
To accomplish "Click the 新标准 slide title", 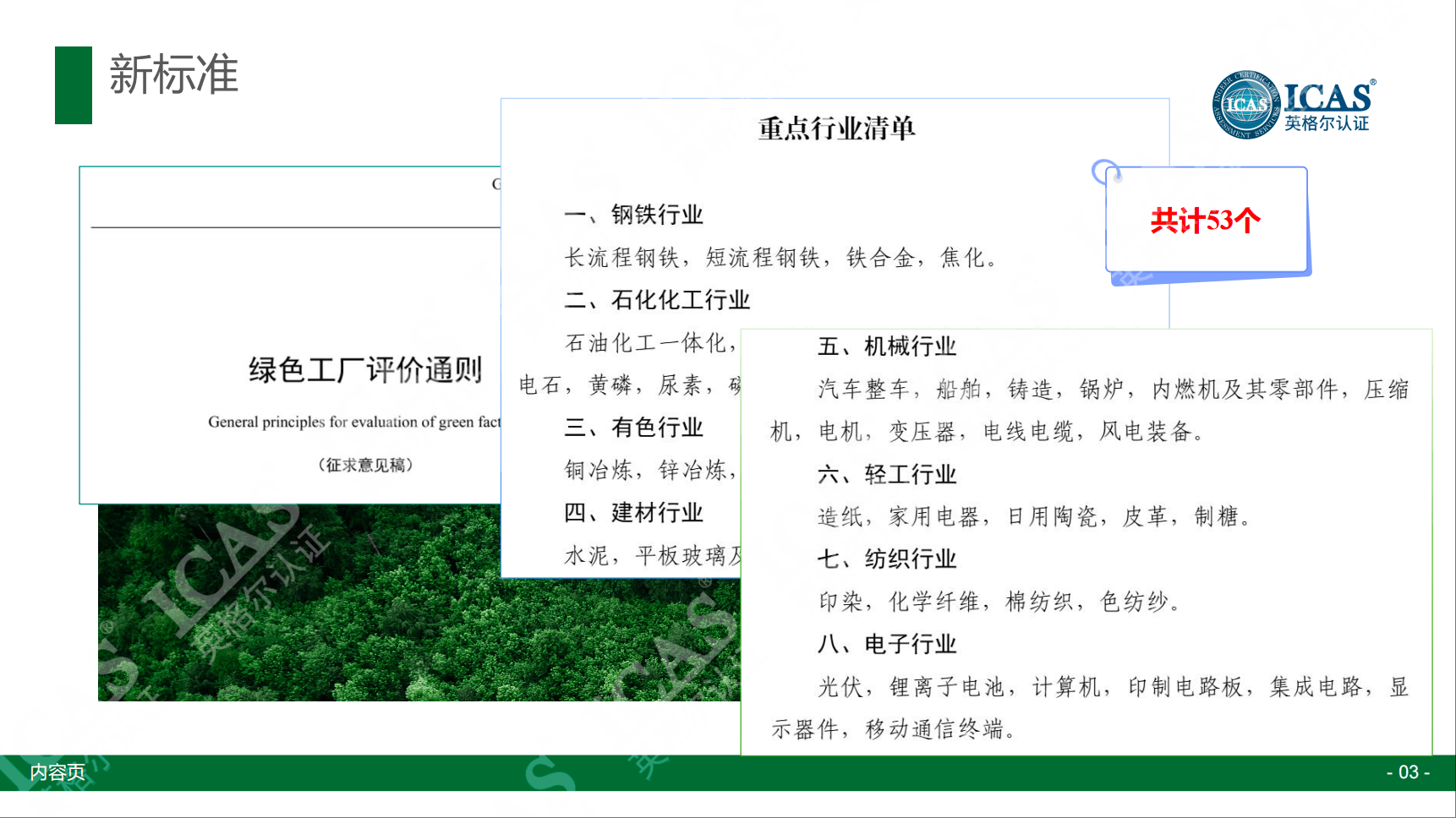I will (x=173, y=75).
